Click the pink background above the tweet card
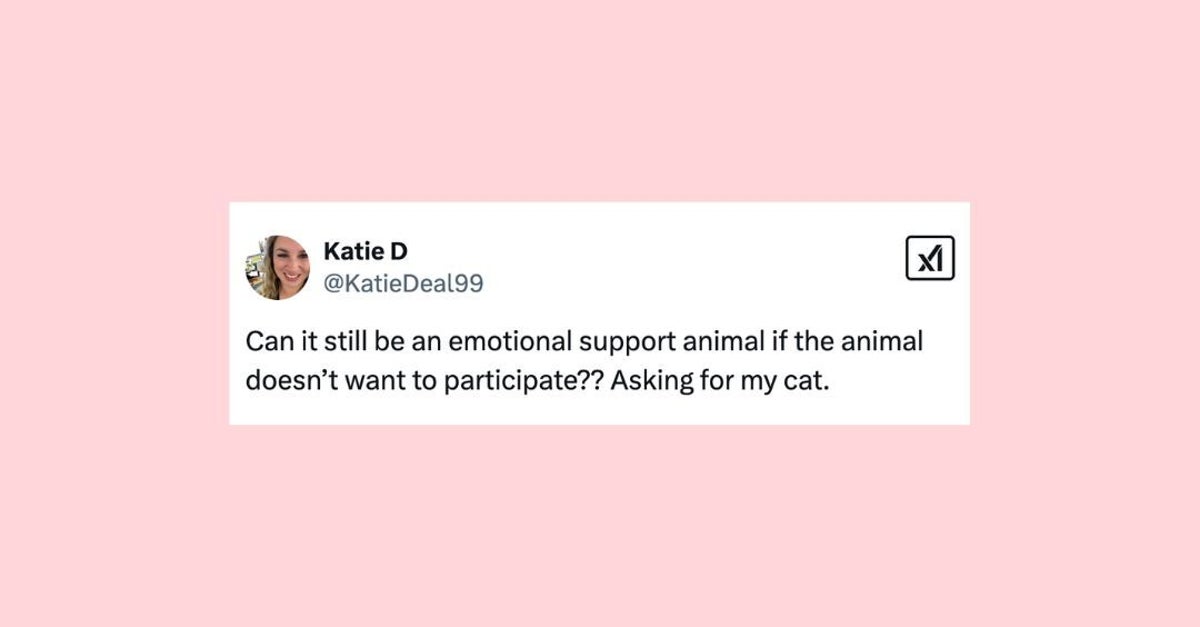Image resolution: width=1200 pixels, height=627 pixels. pos(600,100)
